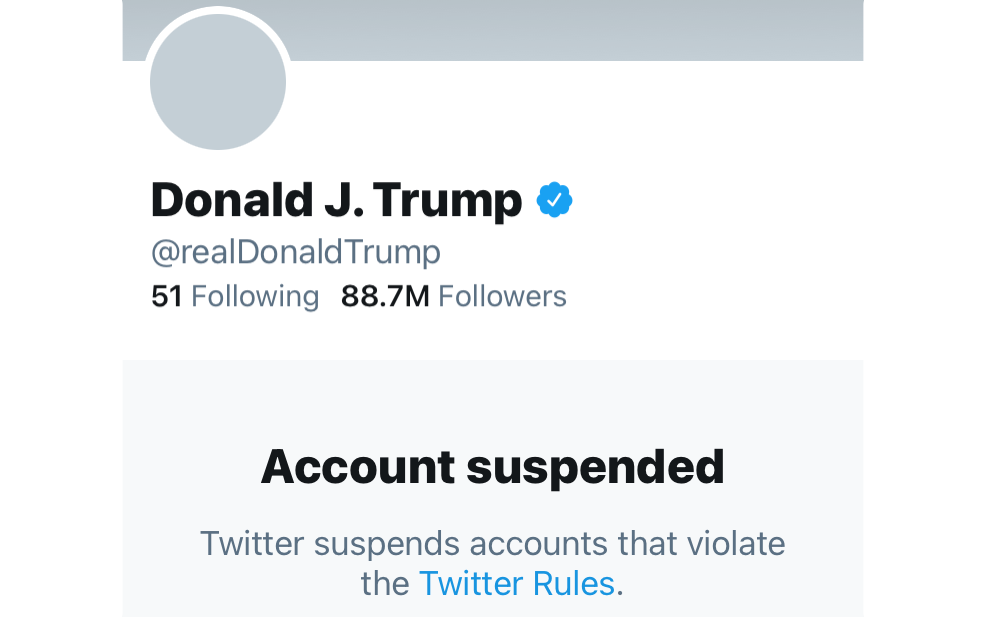Image resolution: width=986 pixels, height=617 pixels.
Task: Click the blue verified checkmark badge
Action: pyautogui.click(x=554, y=201)
